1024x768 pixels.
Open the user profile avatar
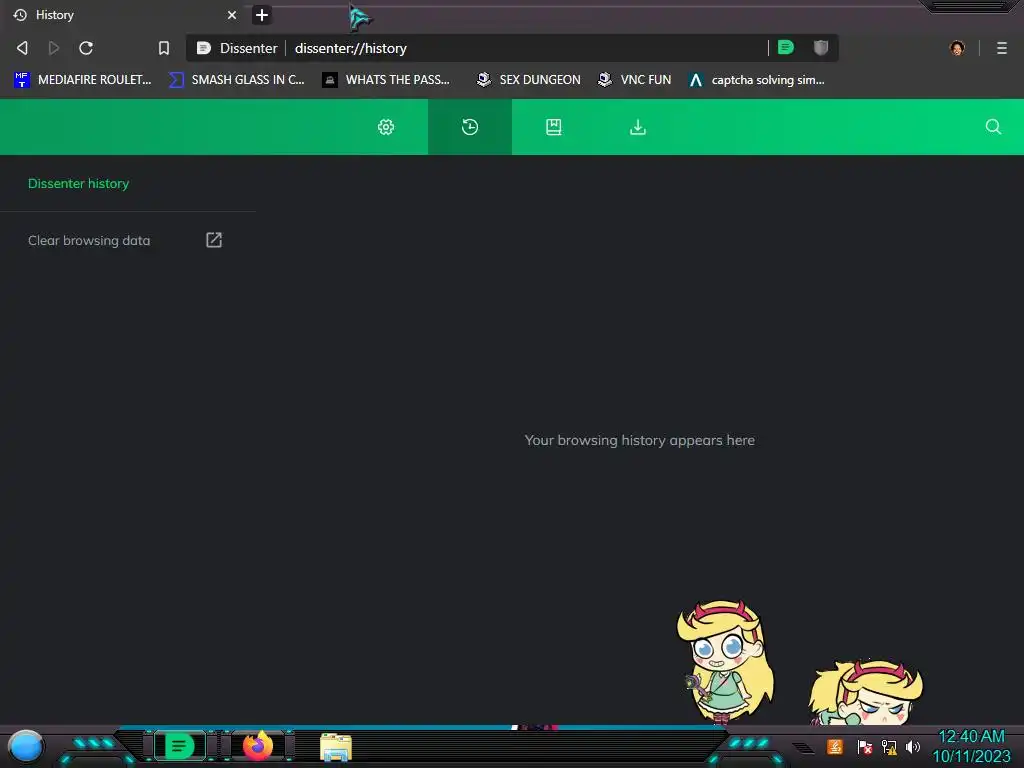(957, 48)
